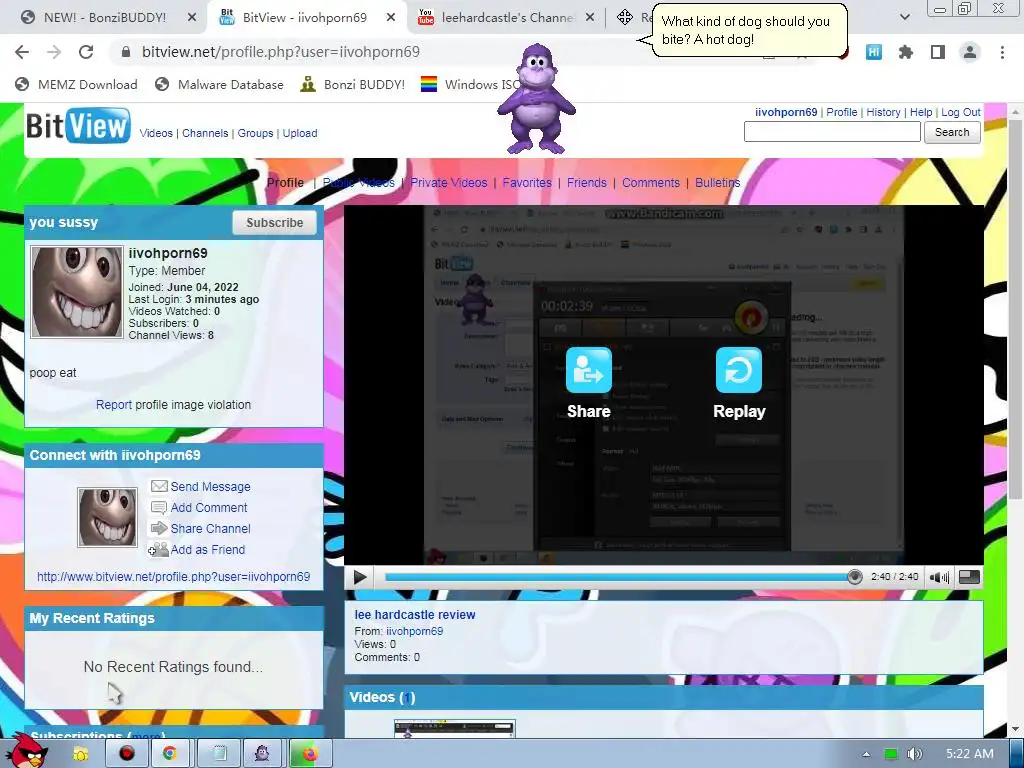Click the BonziBUDDY purple gorilla character
Image resolution: width=1024 pixels, height=768 pixels.
[x=536, y=98]
